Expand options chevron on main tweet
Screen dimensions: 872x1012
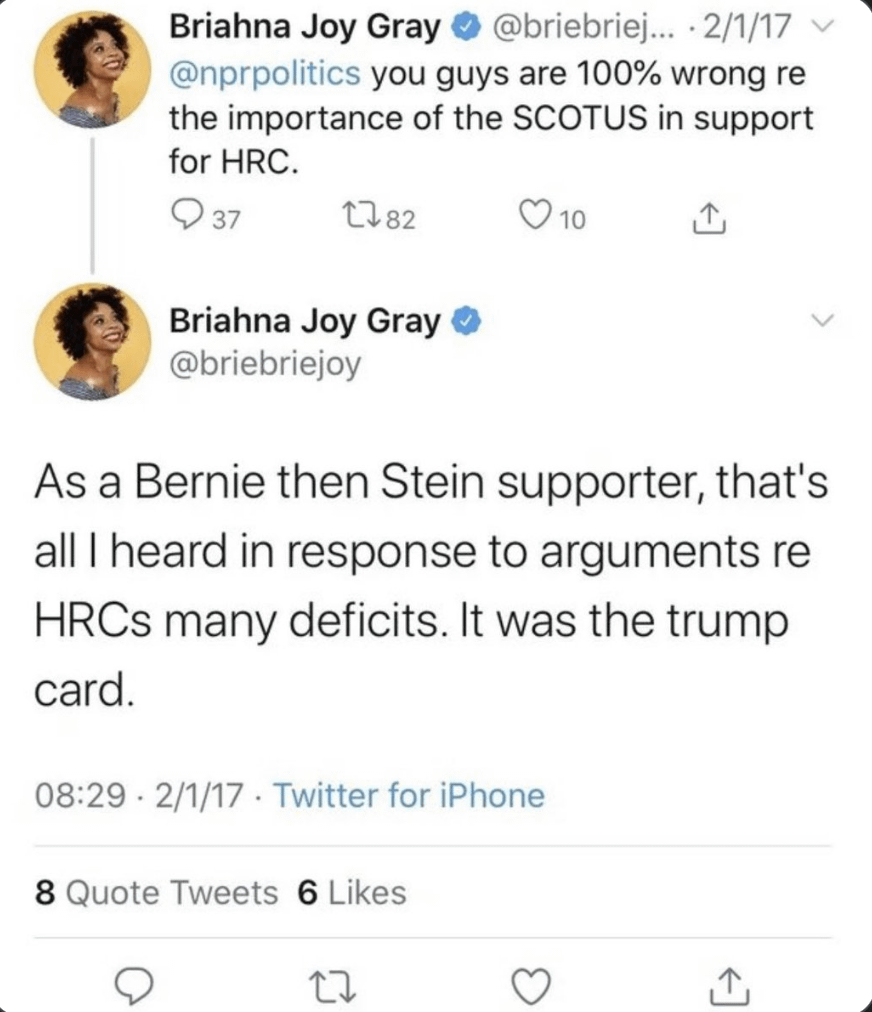[x=822, y=322]
